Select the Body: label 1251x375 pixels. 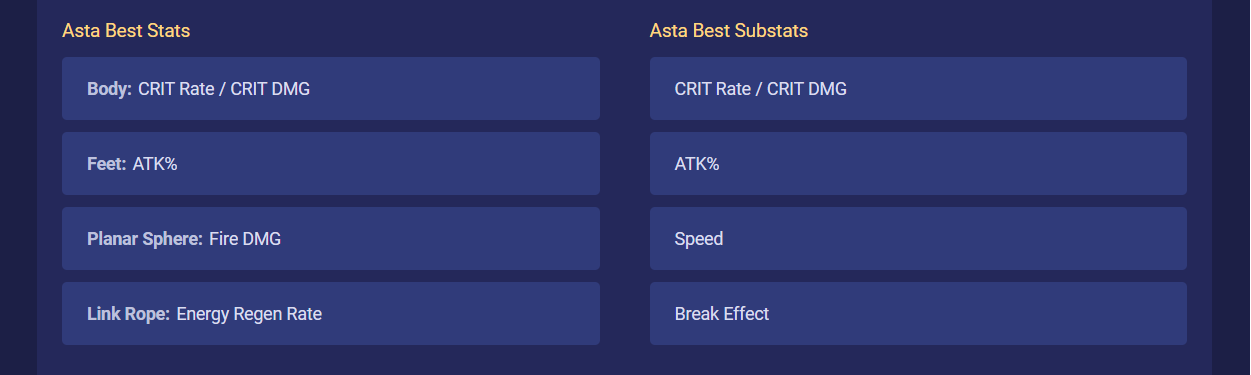(x=109, y=89)
